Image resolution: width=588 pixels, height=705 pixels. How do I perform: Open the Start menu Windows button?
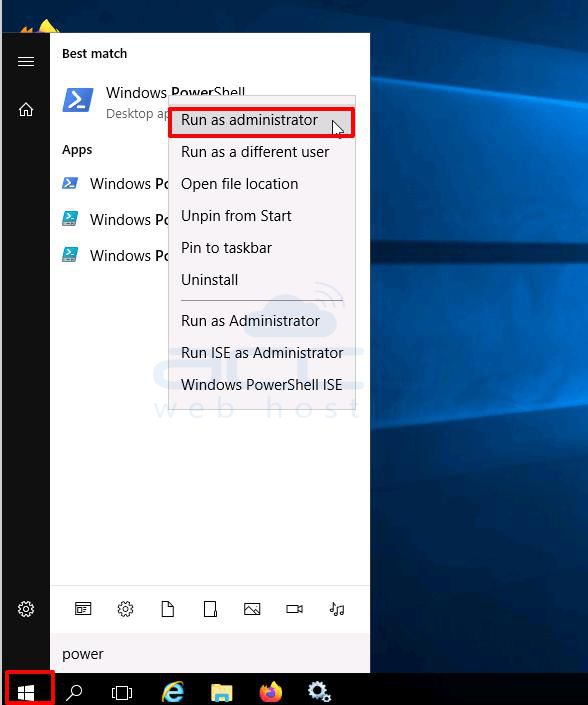(26, 692)
